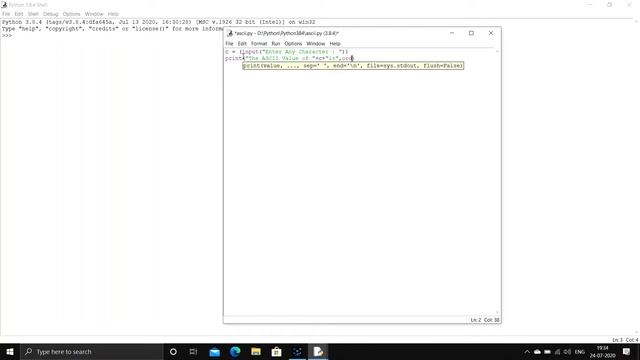Open Debug menu in Python Shell window
Image resolution: width=640 pixels, height=360 pixels.
tap(51, 14)
